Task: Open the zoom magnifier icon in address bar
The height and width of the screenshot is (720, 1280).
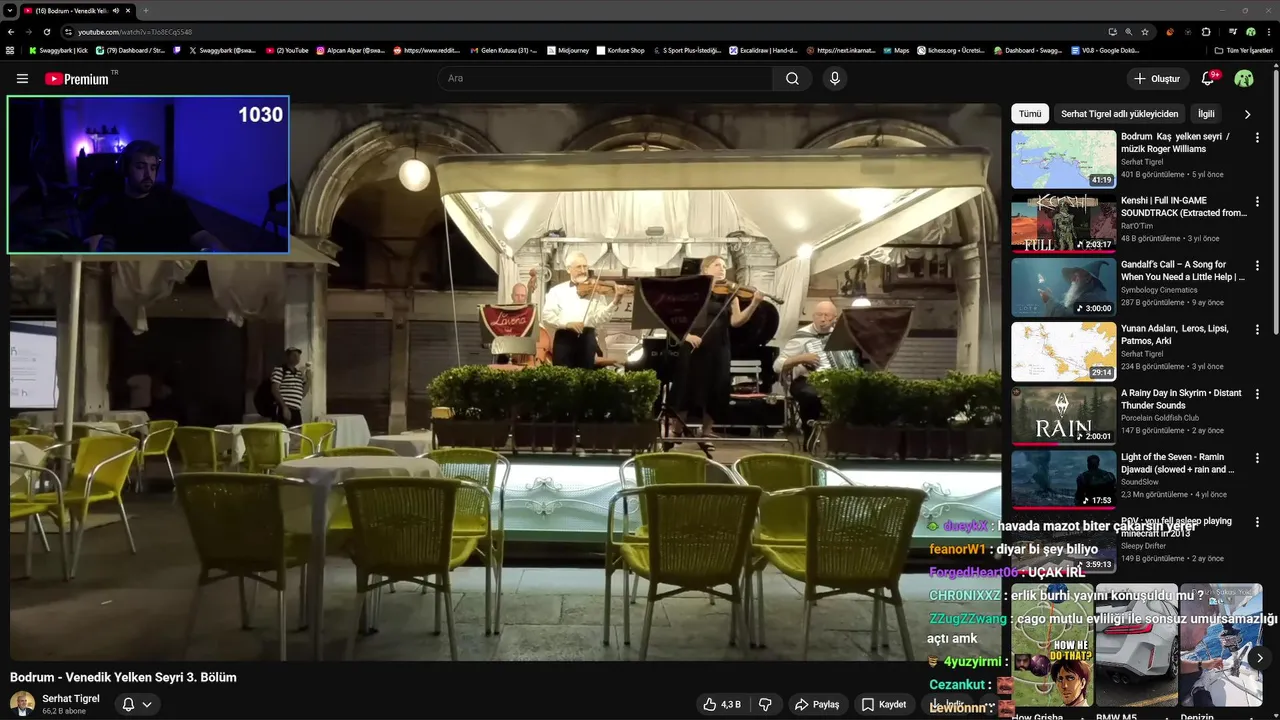Action: (1129, 32)
